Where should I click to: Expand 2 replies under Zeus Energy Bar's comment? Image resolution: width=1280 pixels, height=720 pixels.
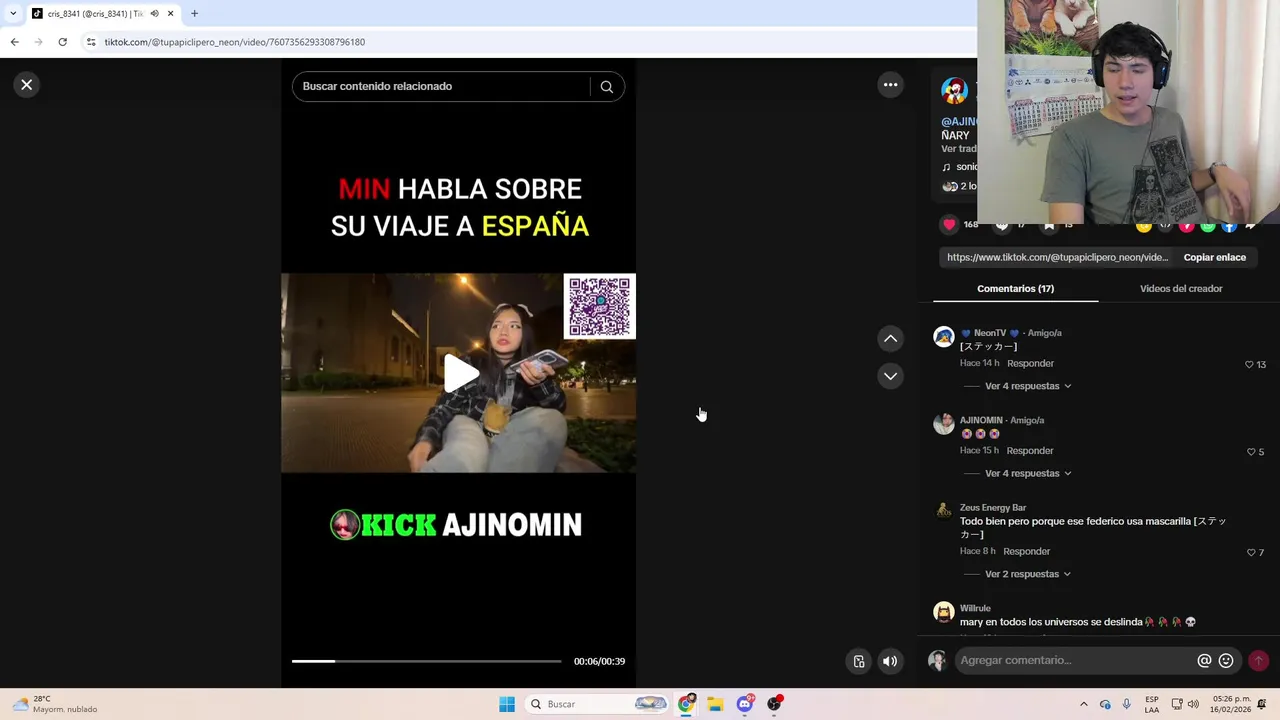coord(1027,574)
